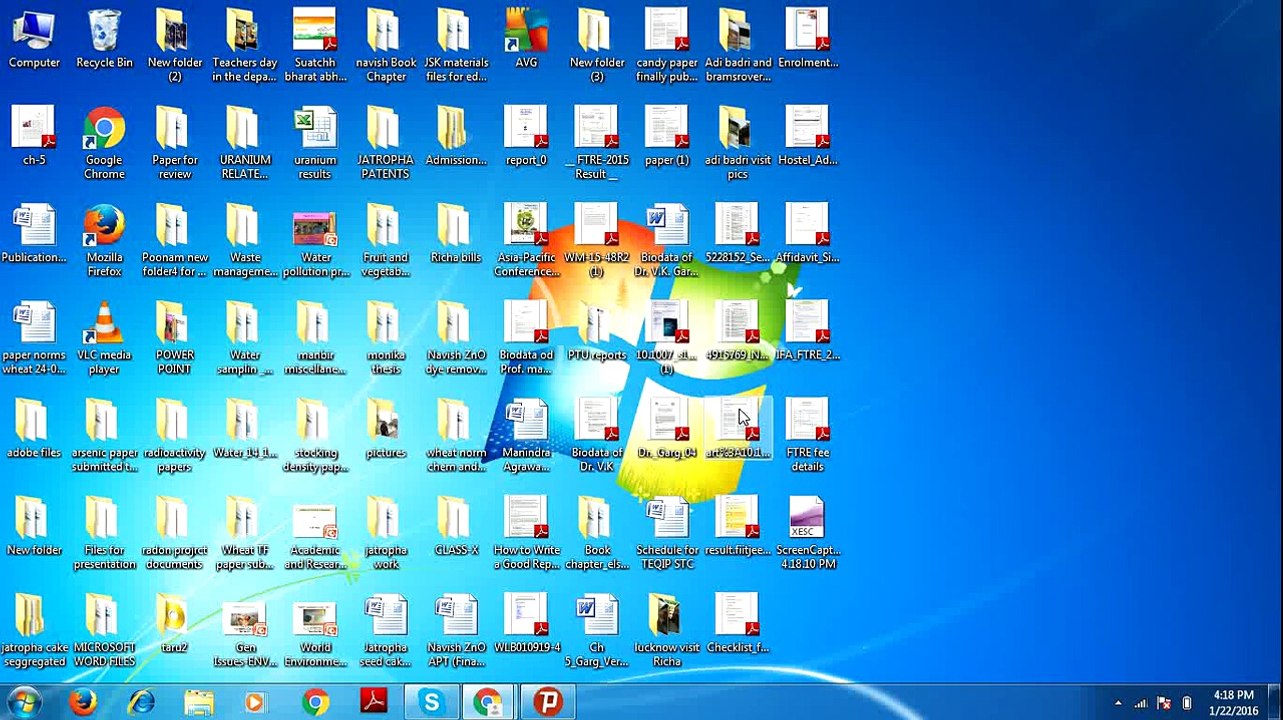1283x720 pixels.
Task: Open Adobe Reader from the taskbar
Action: (373, 702)
